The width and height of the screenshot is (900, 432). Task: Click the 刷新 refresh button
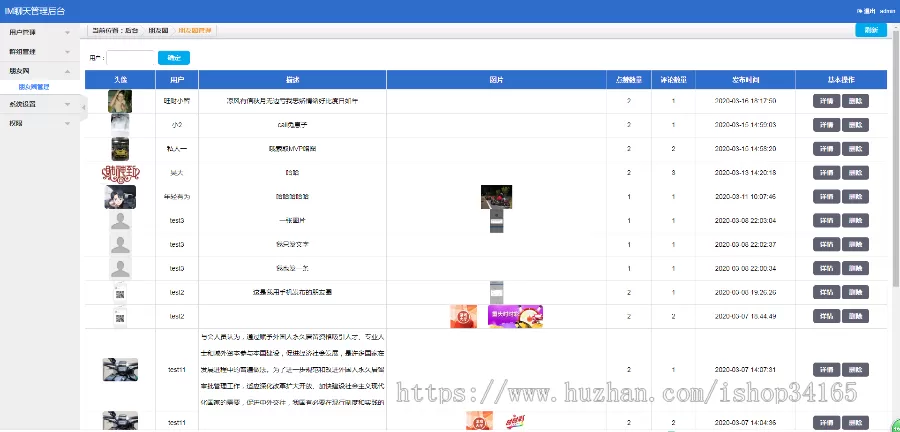(x=870, y=30)
